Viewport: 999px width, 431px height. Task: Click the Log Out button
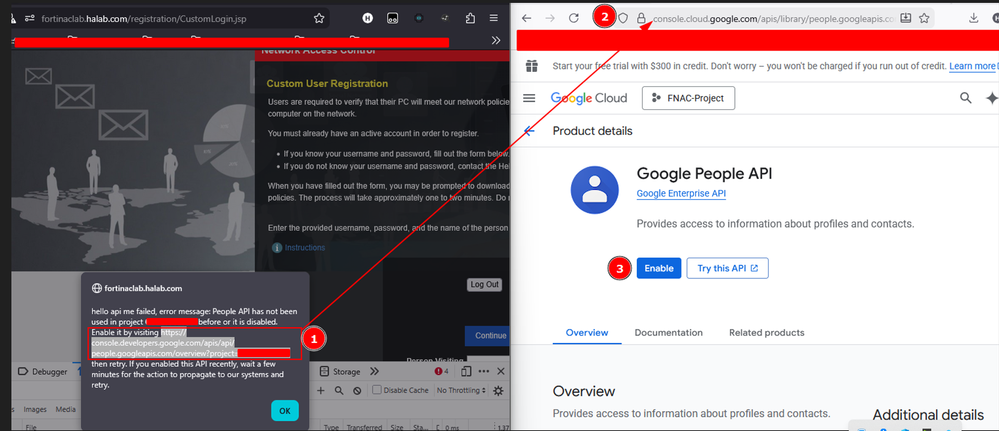tap(484, 284)
